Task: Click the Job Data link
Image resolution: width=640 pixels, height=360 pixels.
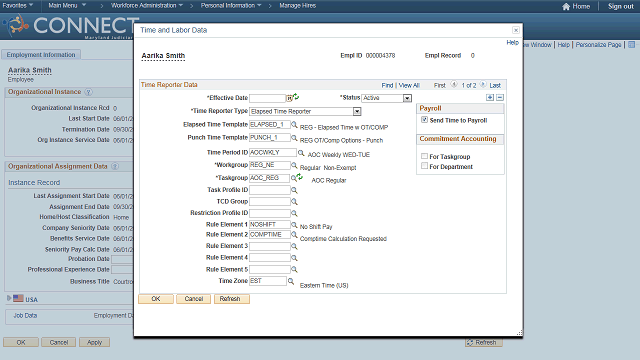Action: [x=25, y=316]
